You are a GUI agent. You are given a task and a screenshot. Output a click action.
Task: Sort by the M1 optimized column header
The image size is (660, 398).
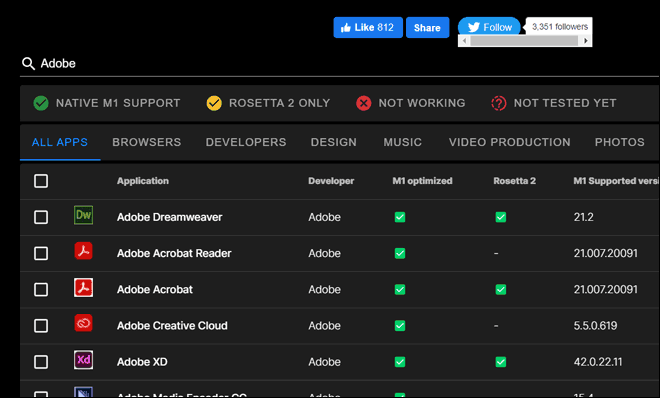(x=422, y=181)
